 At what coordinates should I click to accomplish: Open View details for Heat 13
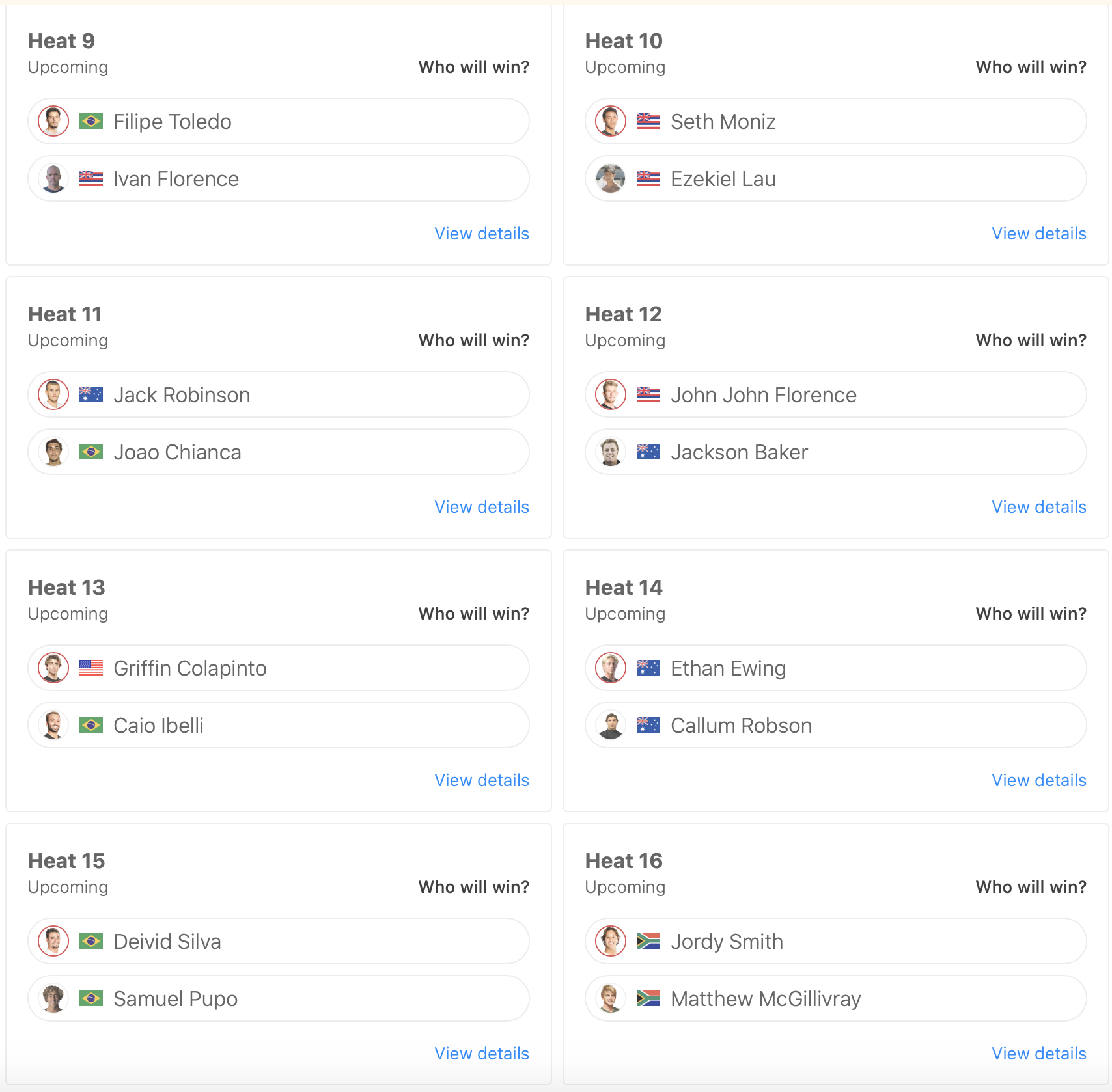[482, 780]
